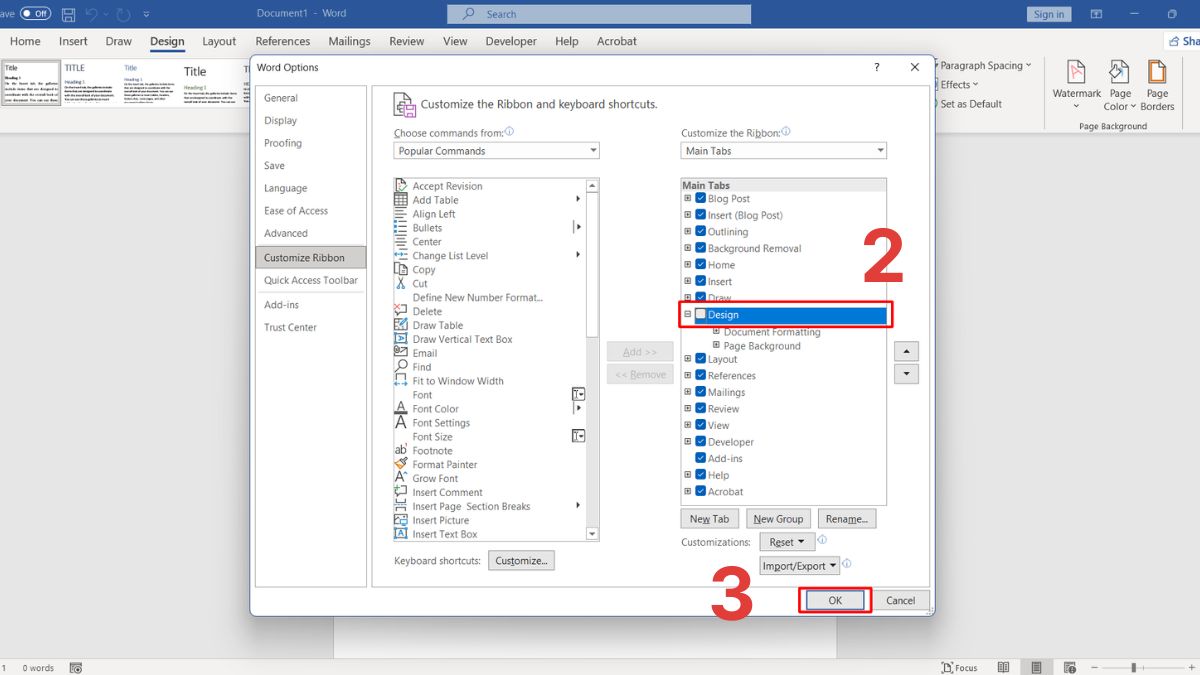Select the Copy command
Viewport: 1200px width, 675px height.
(x=424, y=270)
